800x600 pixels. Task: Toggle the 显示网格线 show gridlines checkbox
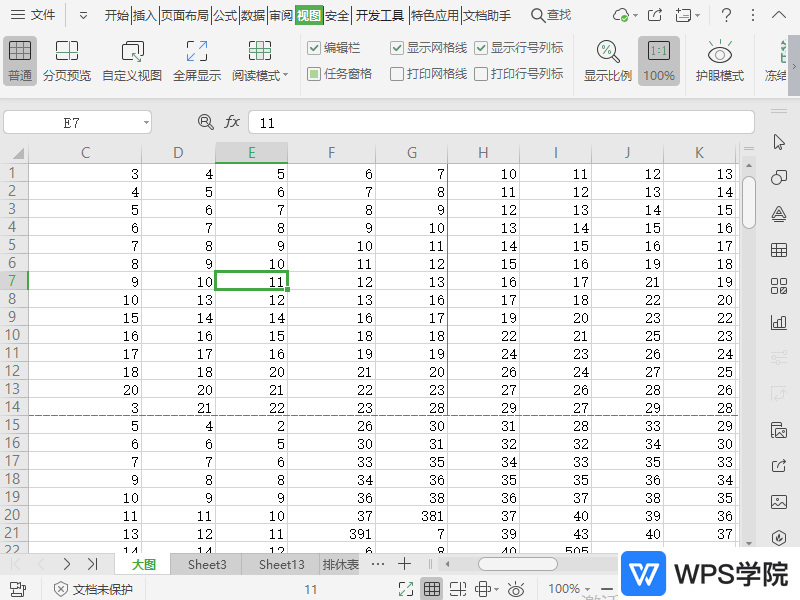point(397,48)
